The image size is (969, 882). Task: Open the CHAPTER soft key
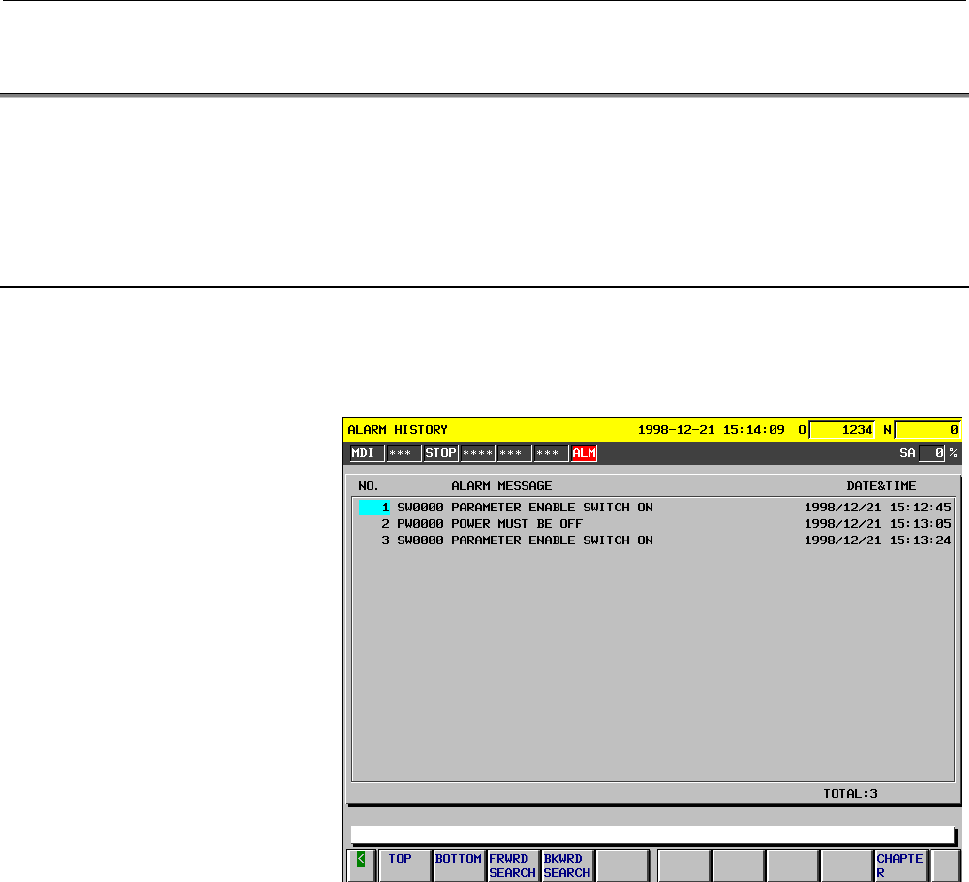point(900,865)
